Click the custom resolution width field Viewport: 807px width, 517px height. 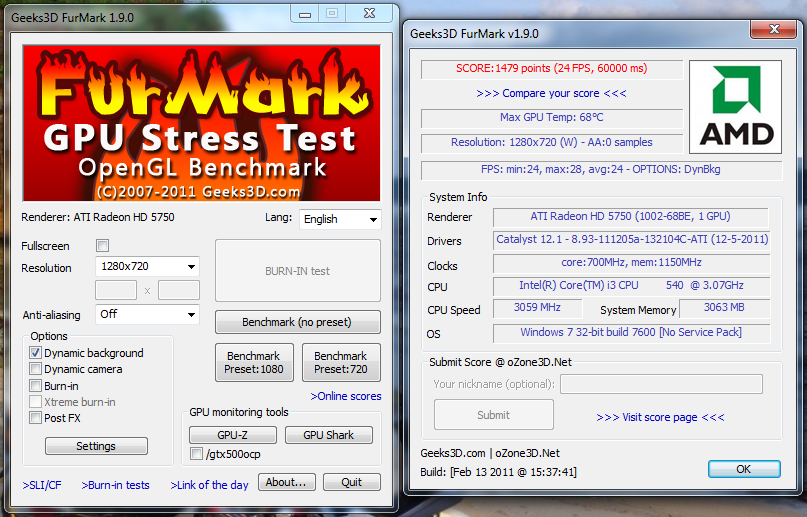[x=116, y=290]
